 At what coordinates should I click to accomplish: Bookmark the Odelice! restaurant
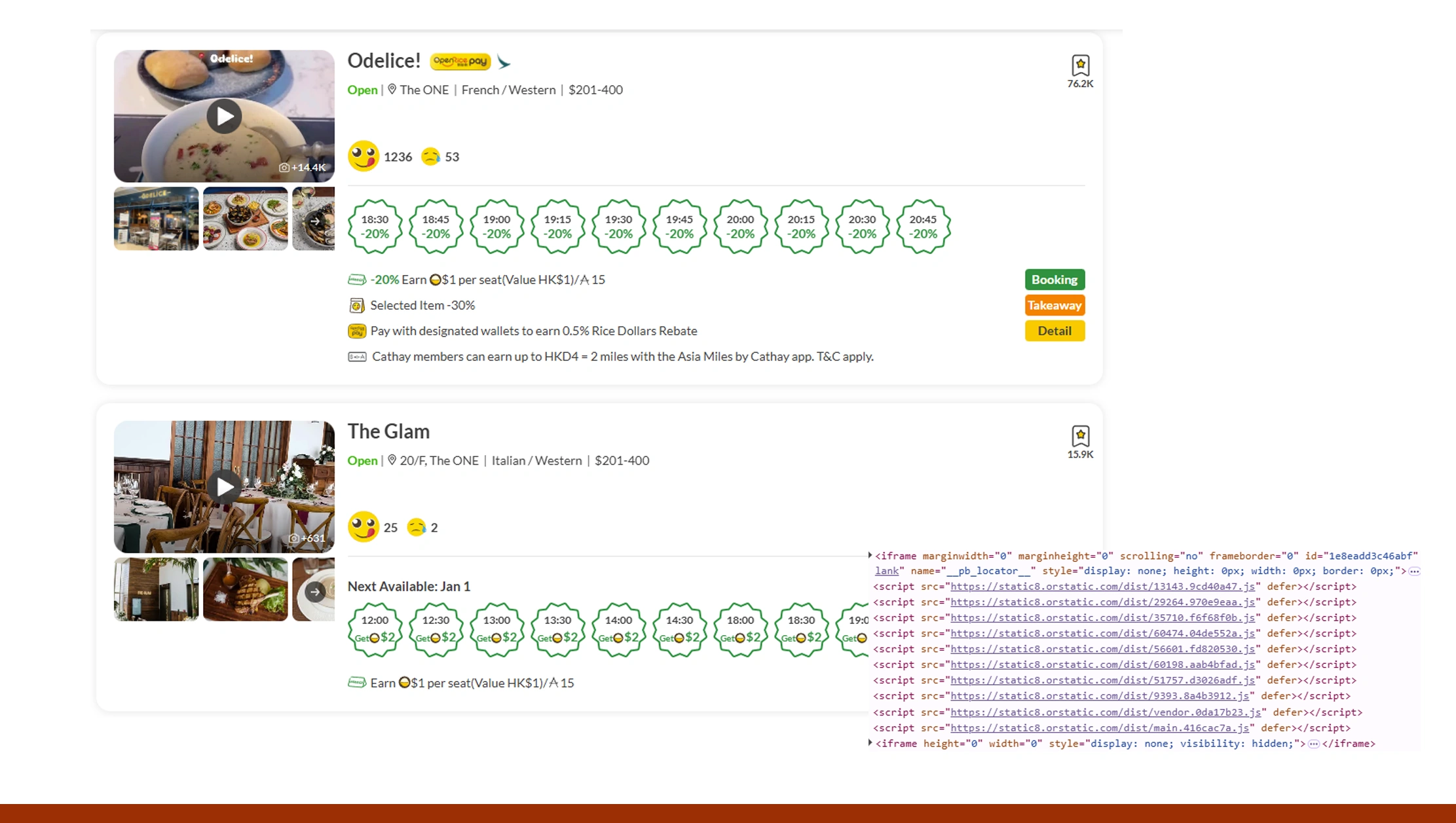tap(1080, 65)
